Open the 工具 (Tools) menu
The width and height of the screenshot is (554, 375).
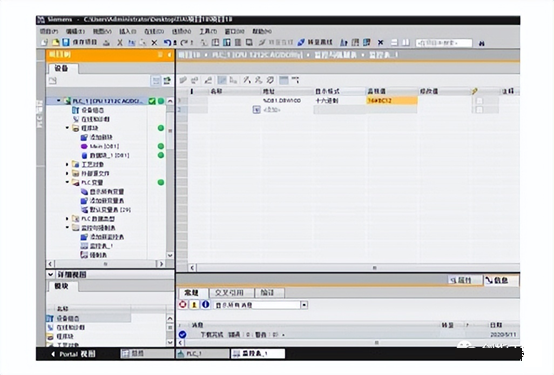click(208, 31)
